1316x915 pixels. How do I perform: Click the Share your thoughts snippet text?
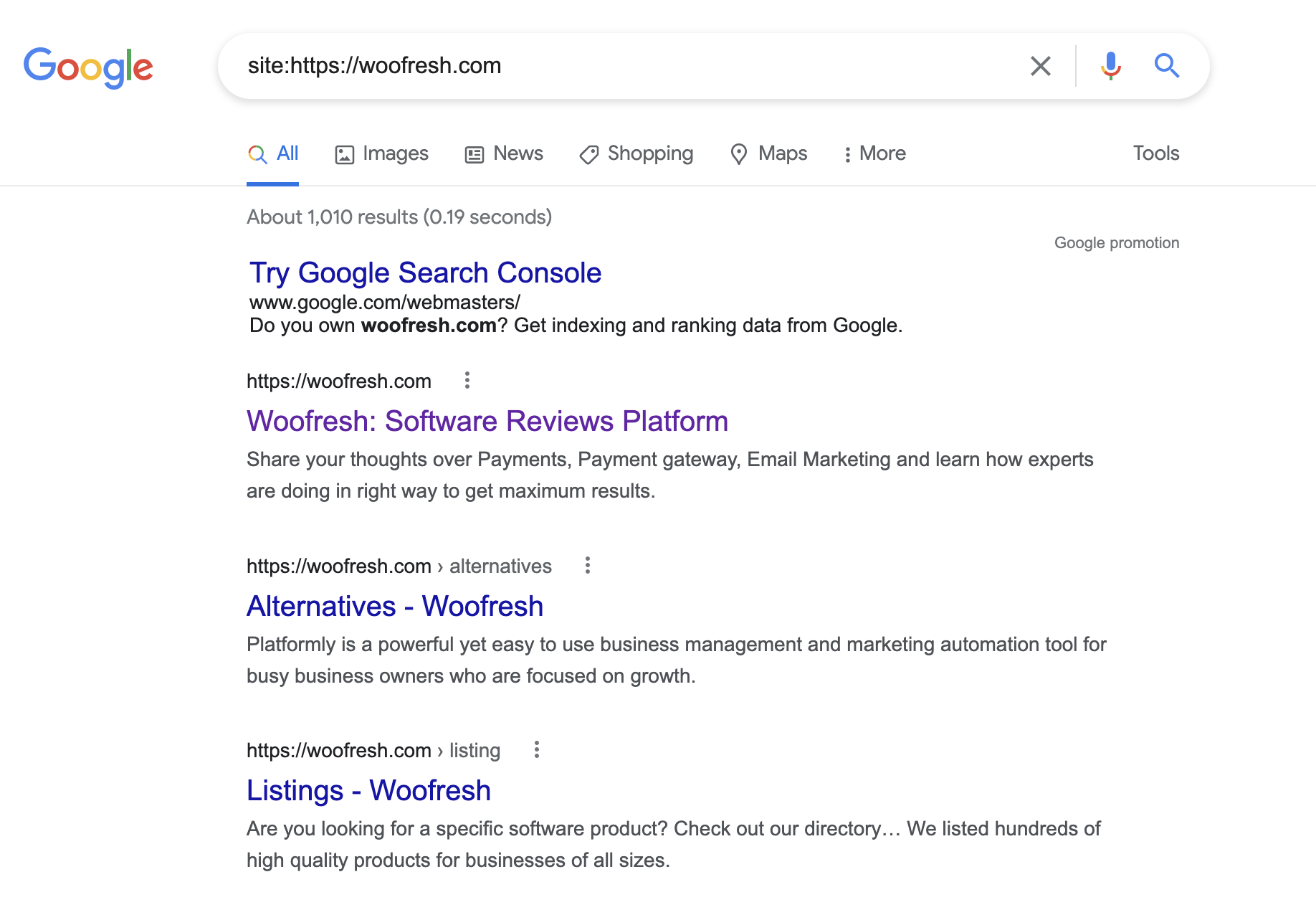click(670, 475)
